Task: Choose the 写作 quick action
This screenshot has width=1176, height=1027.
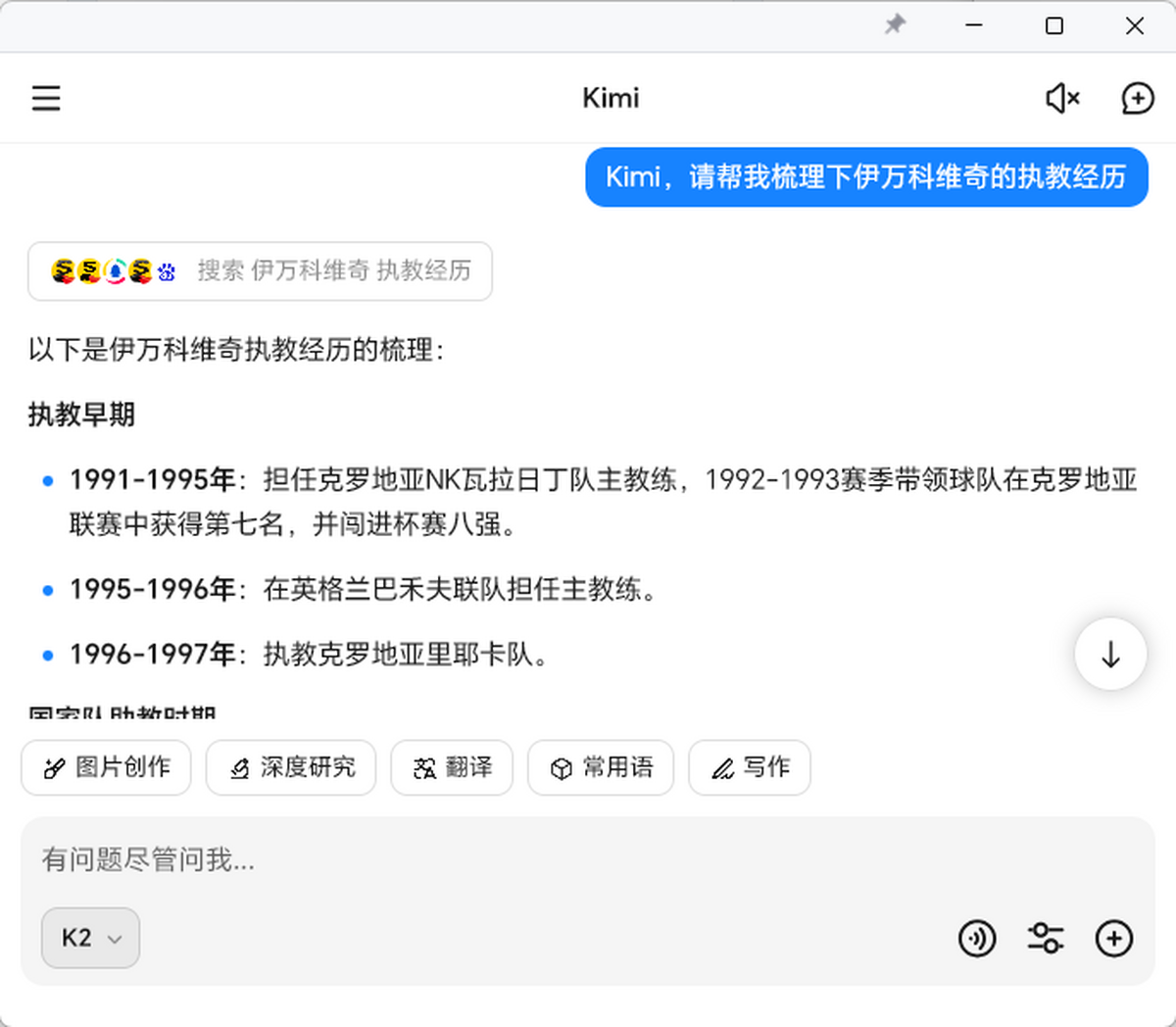Action: [750, 767]
